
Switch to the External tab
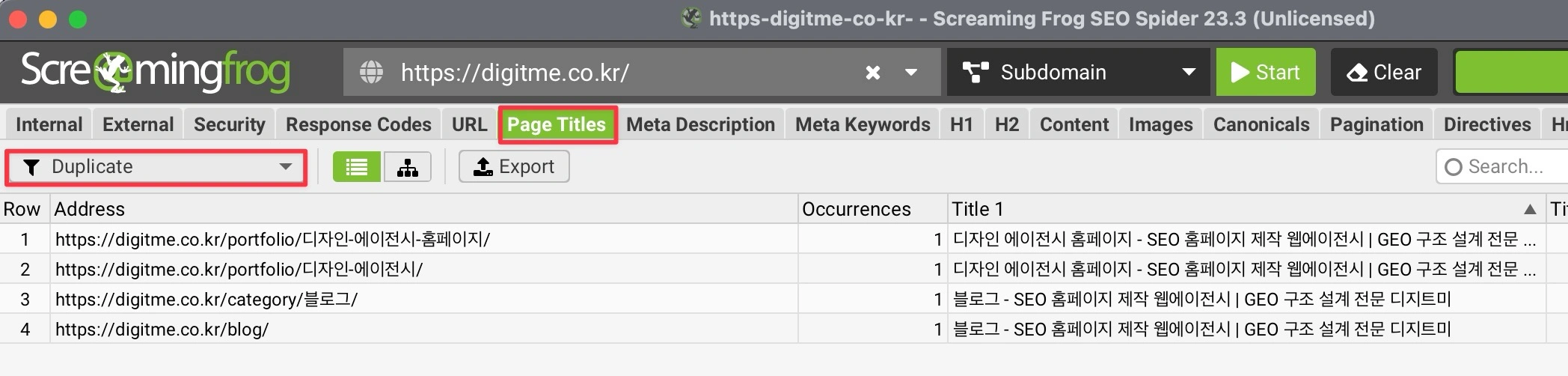(x=138, y=124)
